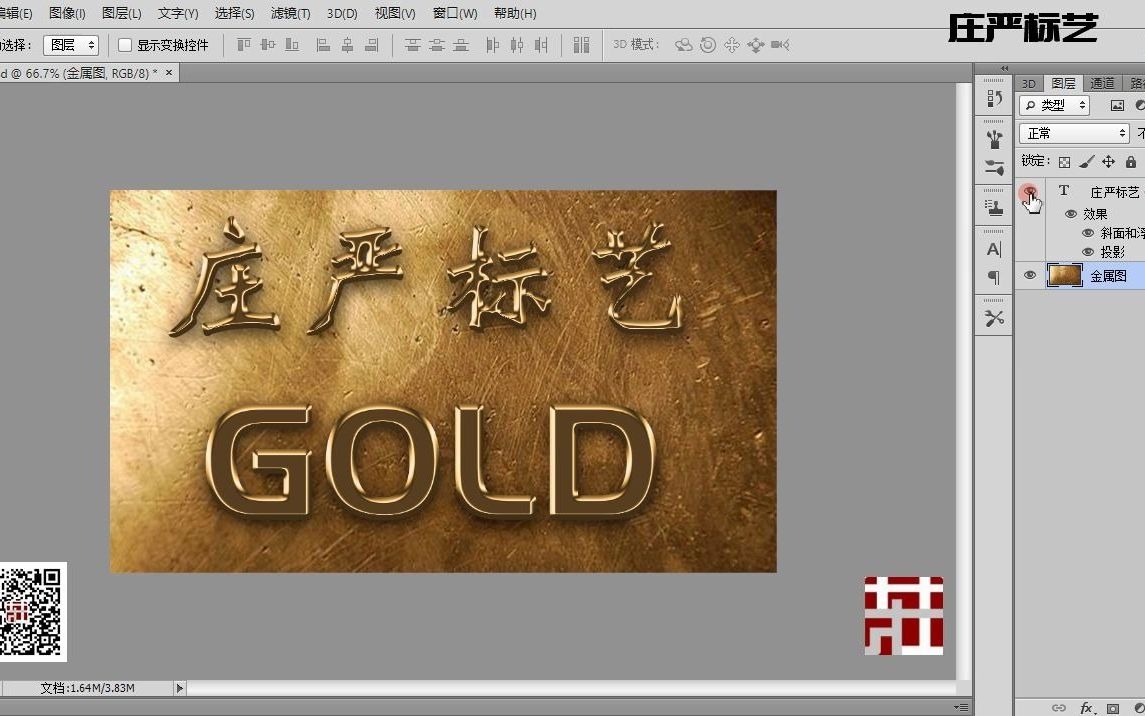Click the scissors panel icon in the sidebar dock
This screenshot has height=716, width=1145.
(x=993, y=317)
